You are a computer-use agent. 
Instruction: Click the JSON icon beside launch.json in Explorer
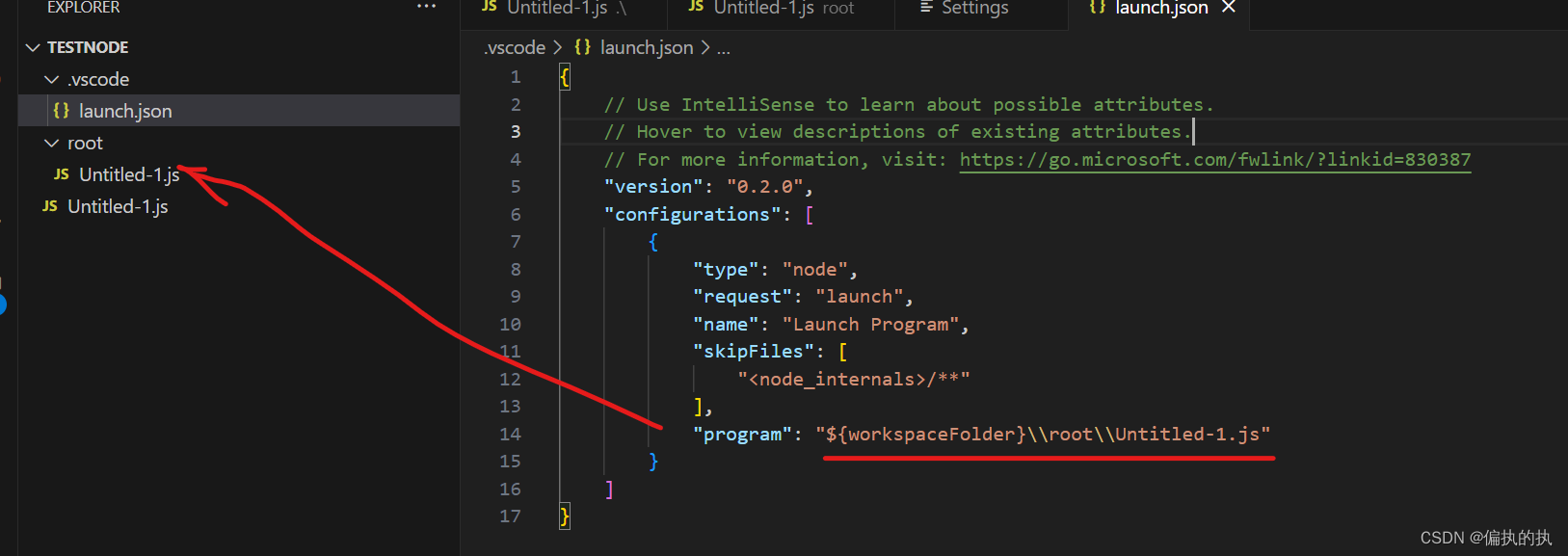click(x=61, y=111)
